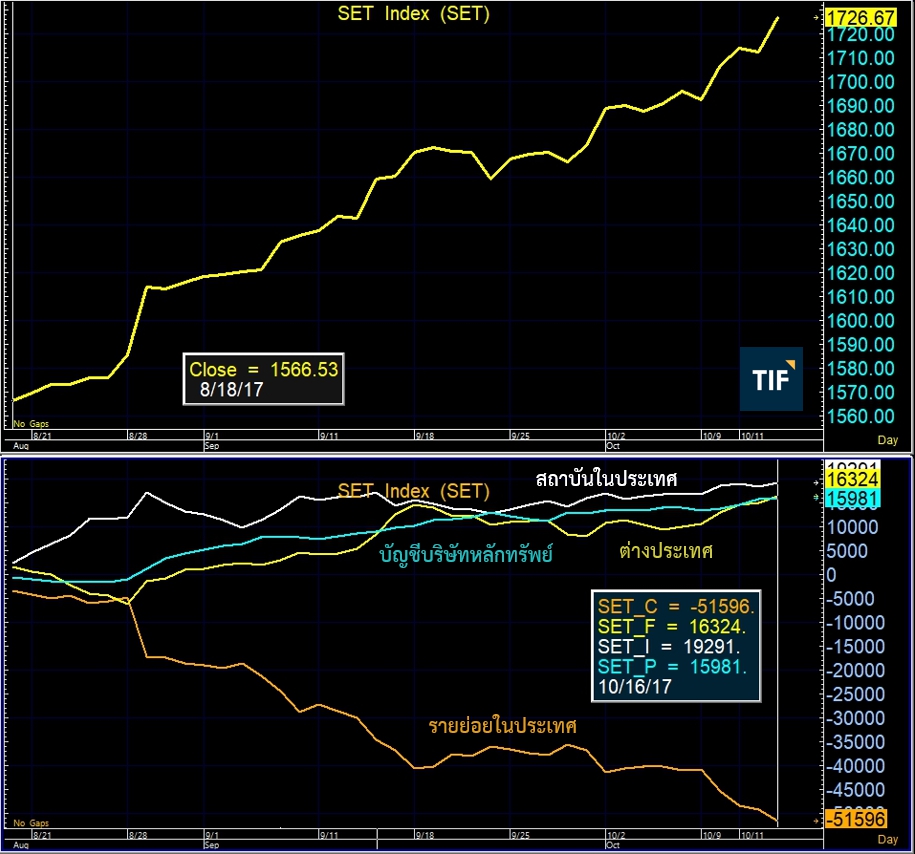The width and height of the screenshot is (915, 854).
Task: Click the Day interval label on upper chart
Action: point(887,440)
